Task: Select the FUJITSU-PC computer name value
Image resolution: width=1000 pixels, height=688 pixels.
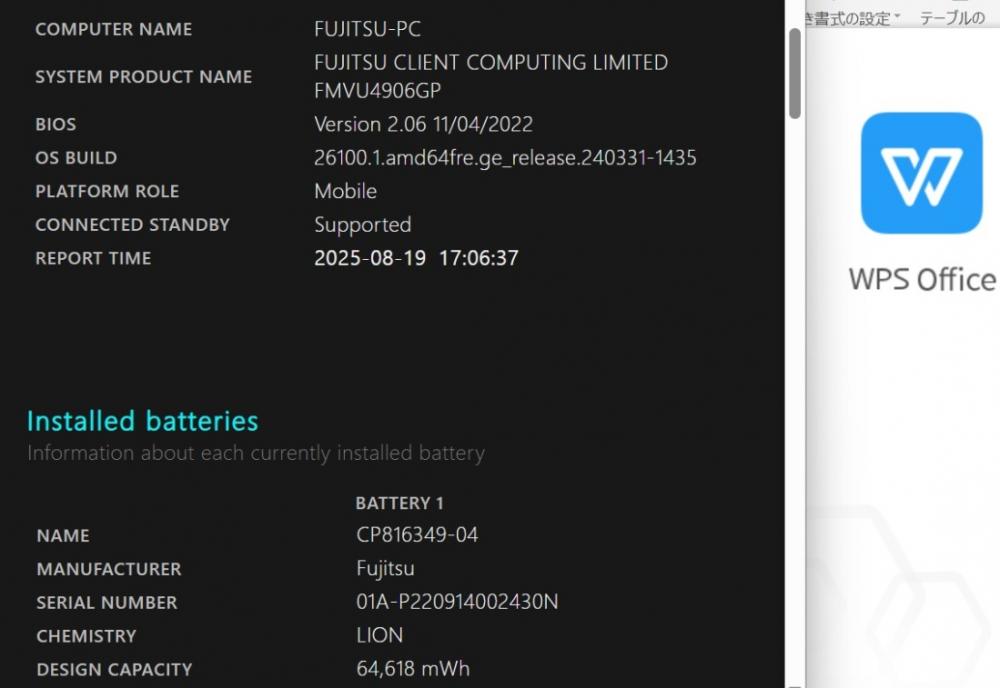Action: (x=367, y=29)
